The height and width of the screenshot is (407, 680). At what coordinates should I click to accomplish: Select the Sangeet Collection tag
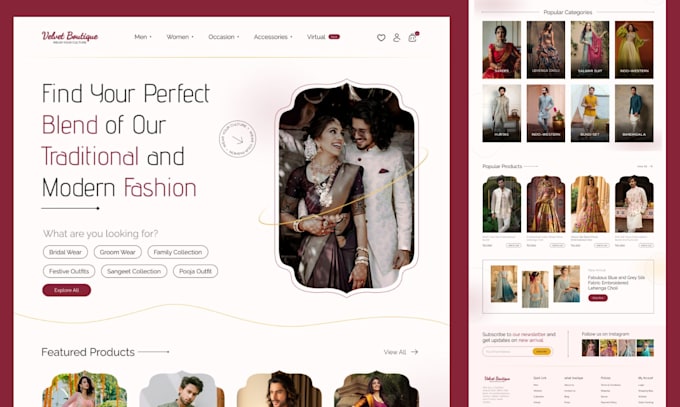click(x=134, y=271)
